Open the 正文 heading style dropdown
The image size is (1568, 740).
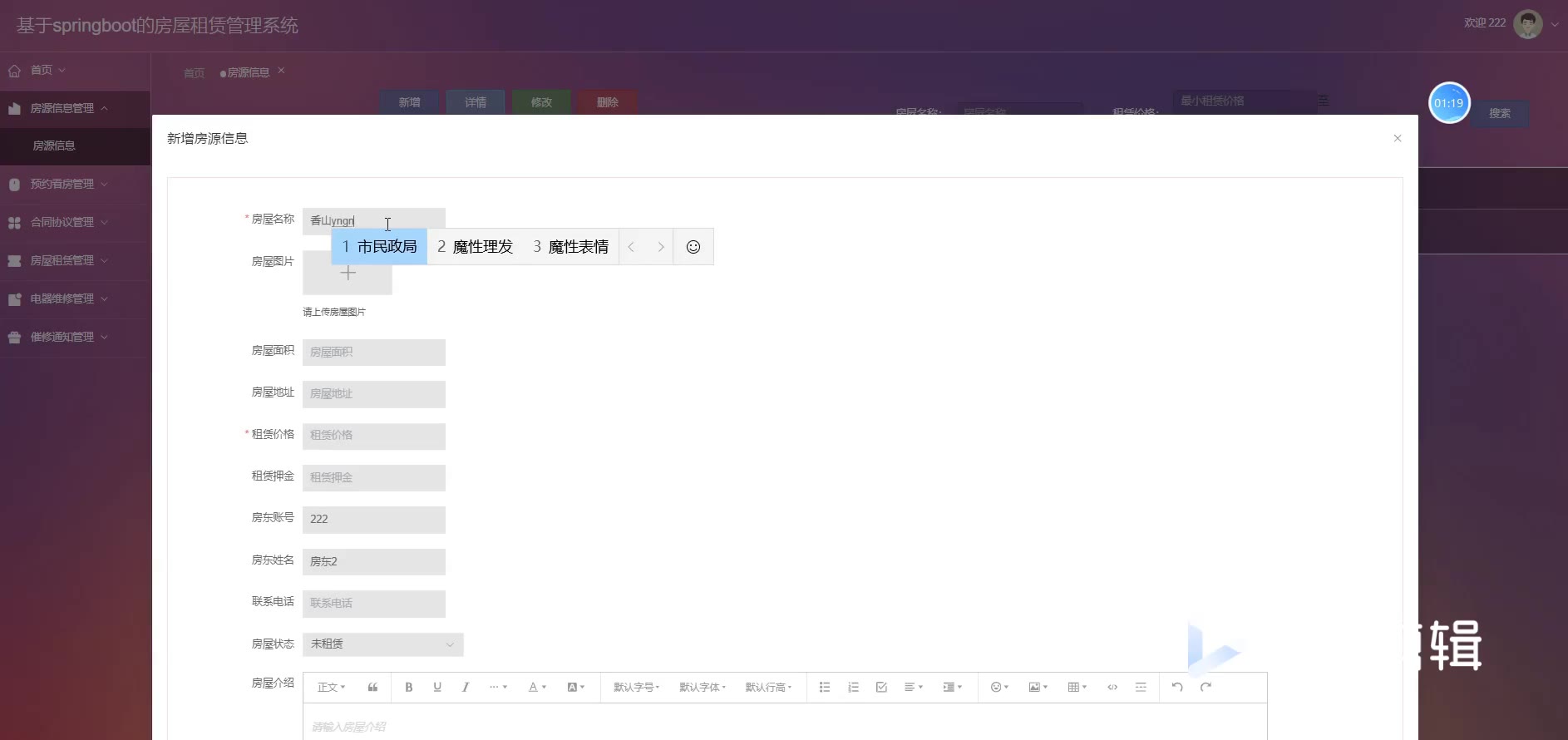[x=331, y=687]
